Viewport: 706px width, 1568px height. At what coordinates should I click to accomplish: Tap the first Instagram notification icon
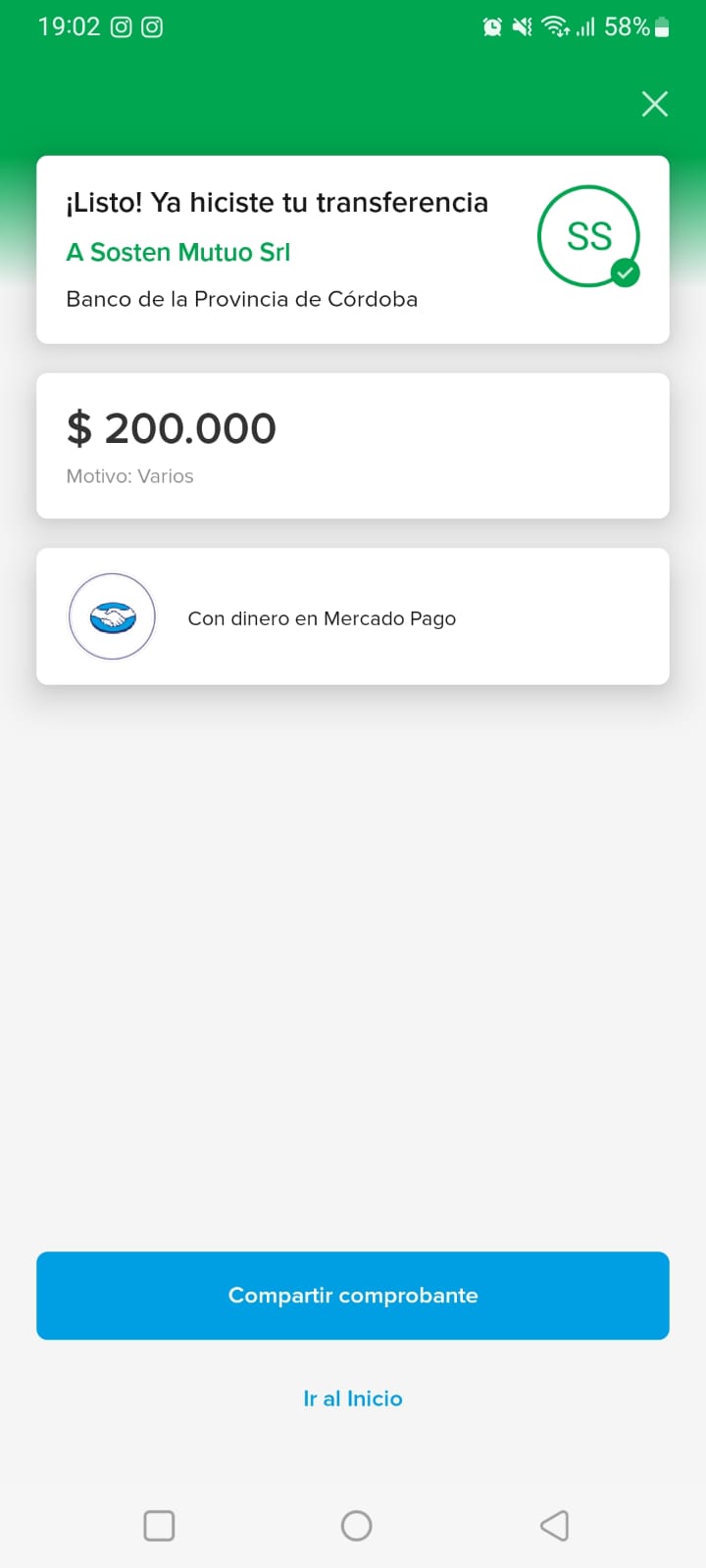121,26
